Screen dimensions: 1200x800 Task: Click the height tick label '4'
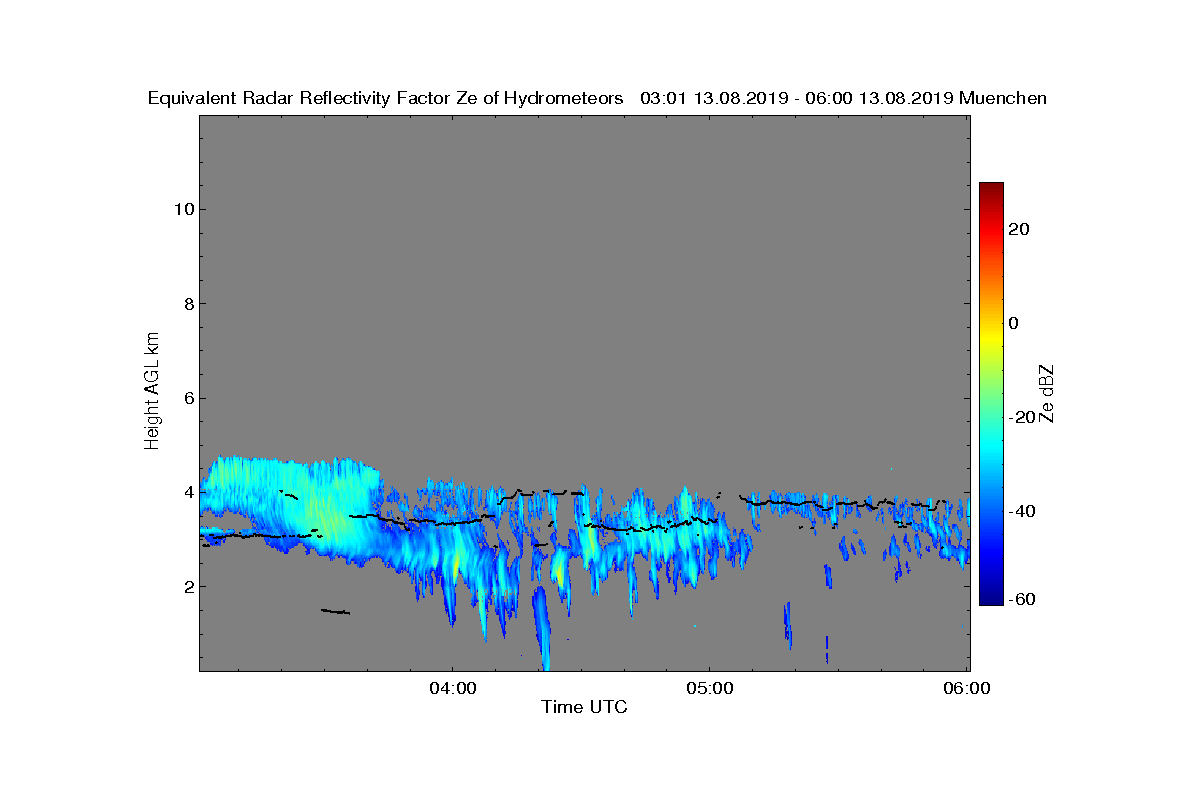coord(187,492)
